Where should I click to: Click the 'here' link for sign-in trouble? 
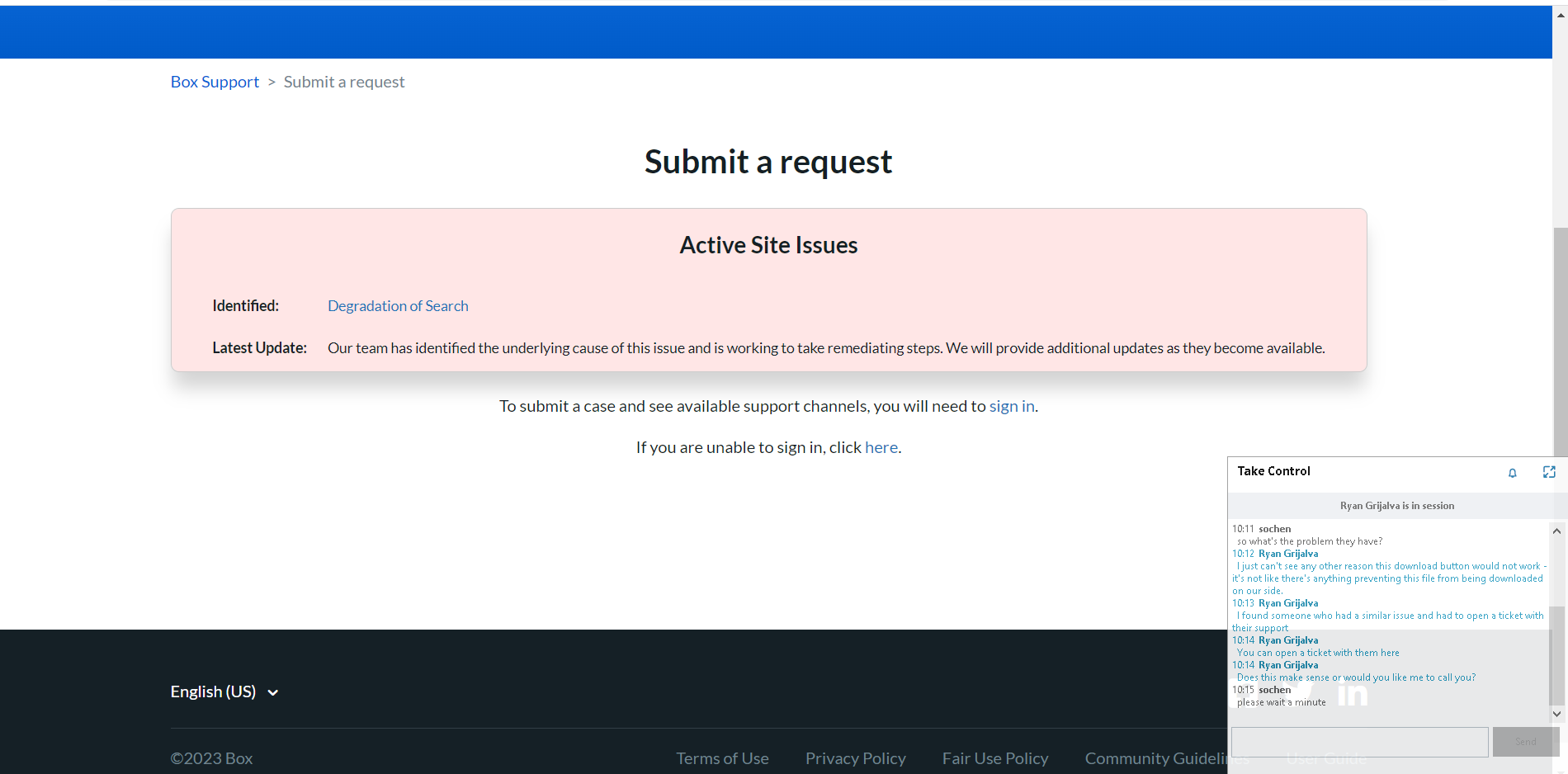click(881, 447)
